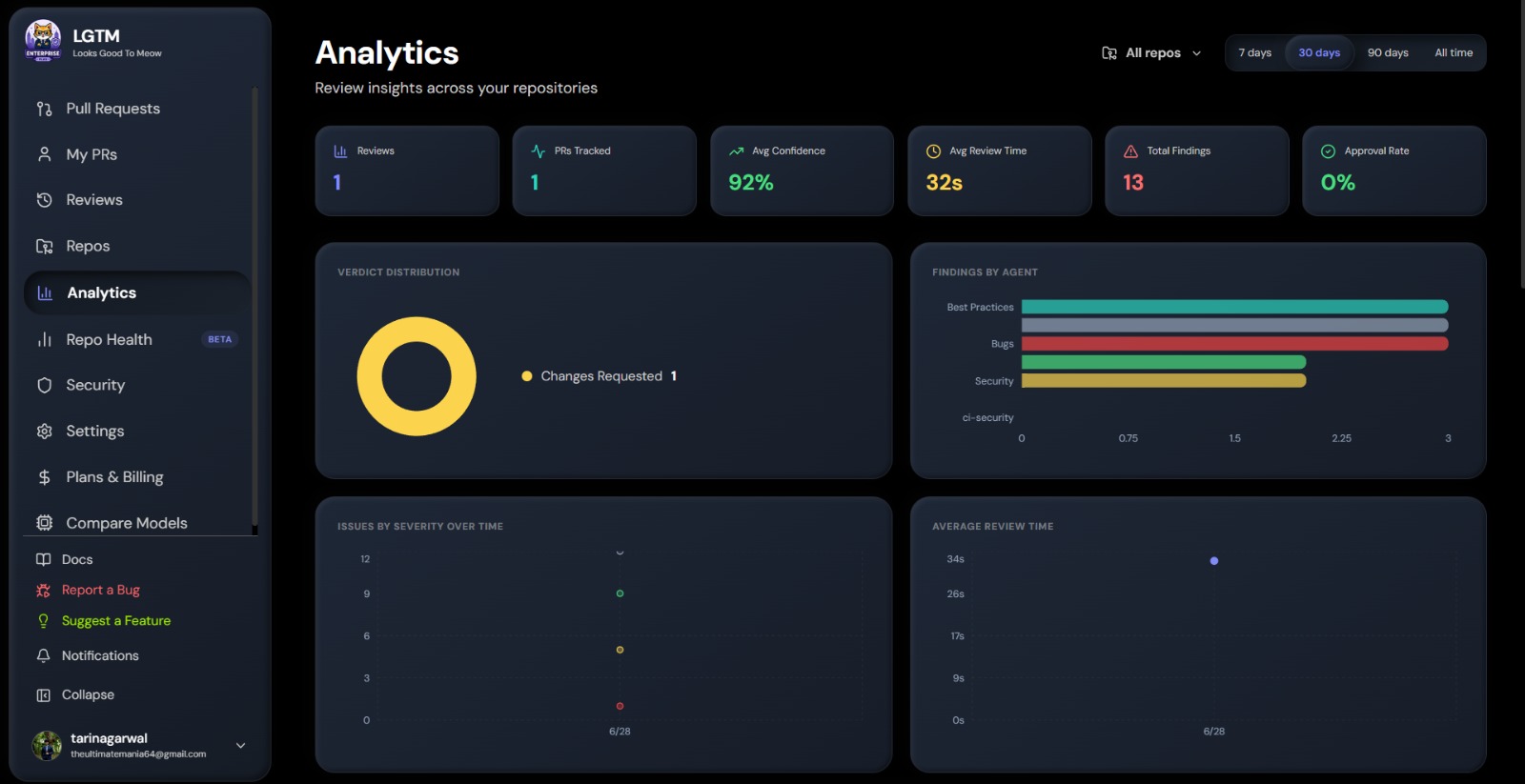Click the Notifications bell icon
Image resolution: width=1525 pixels, height=784 pixels.
pos(43,655)
